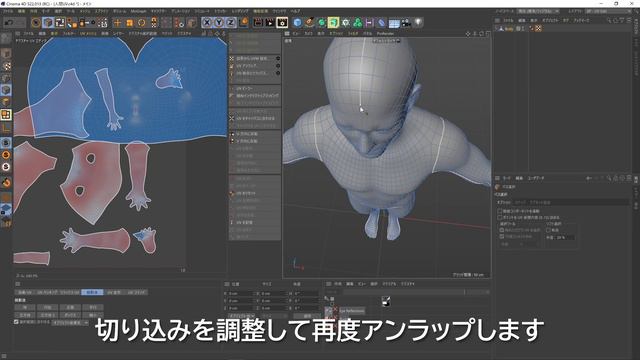
Task: Select the Spline Pen tool icon
Action: [309, 23]
